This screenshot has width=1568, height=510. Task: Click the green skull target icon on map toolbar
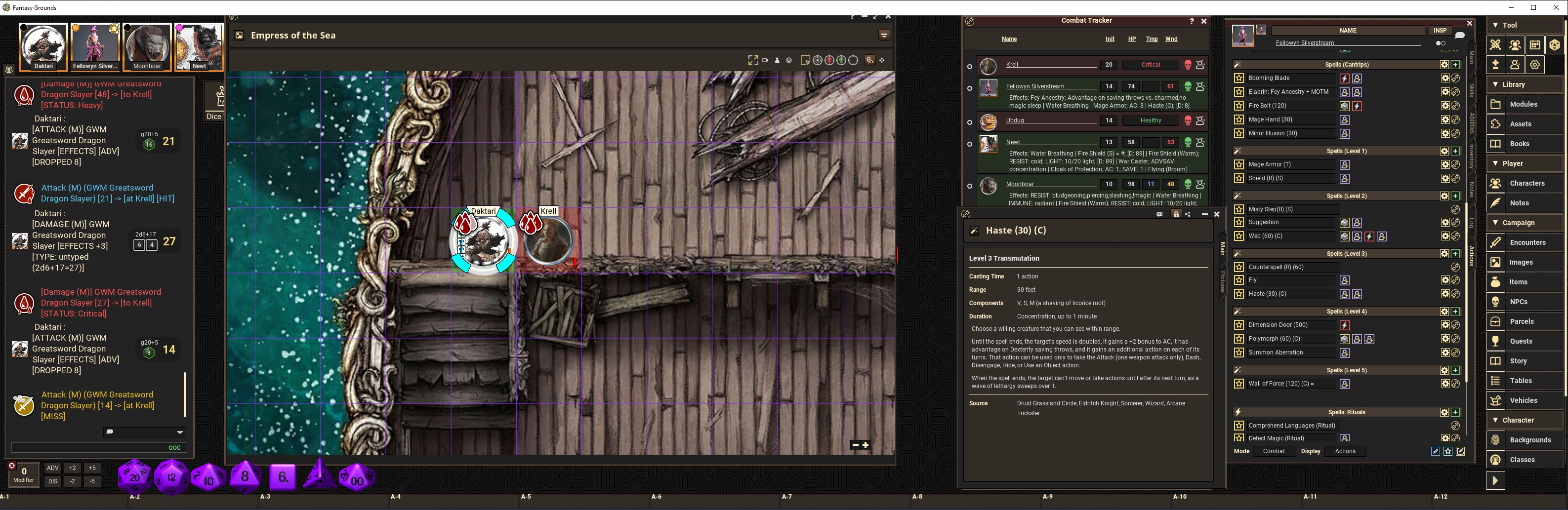click(x=841, y=60)
